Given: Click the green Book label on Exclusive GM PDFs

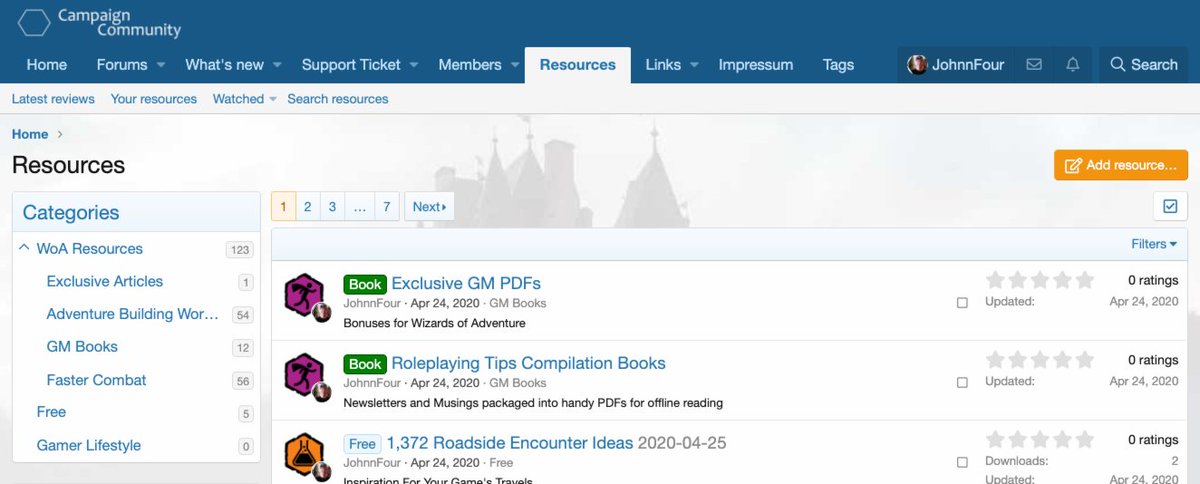Looking at the screenshot, I should [x=365, y=284].
